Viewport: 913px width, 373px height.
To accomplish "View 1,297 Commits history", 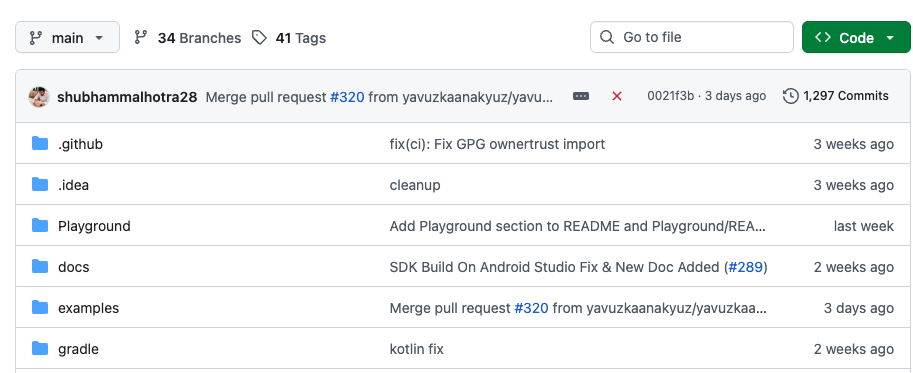I will (x=836, y=96).
